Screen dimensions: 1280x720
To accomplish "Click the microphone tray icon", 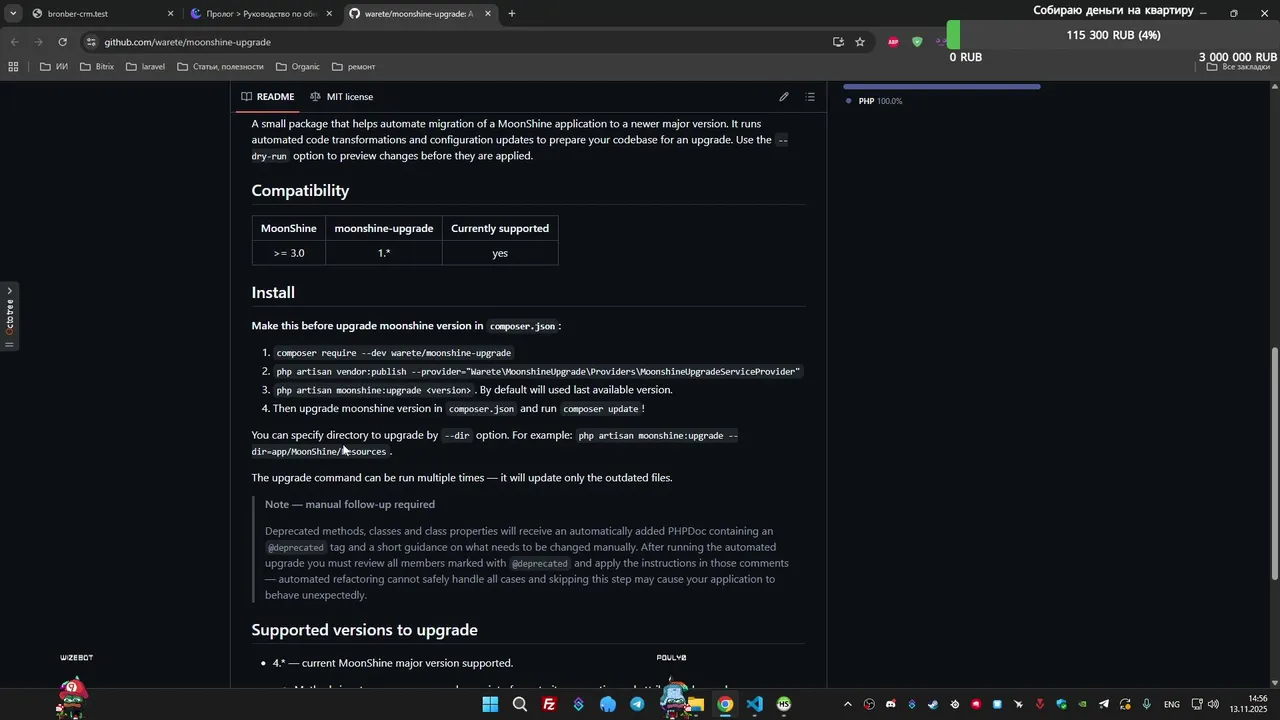I will point(1146,704).
